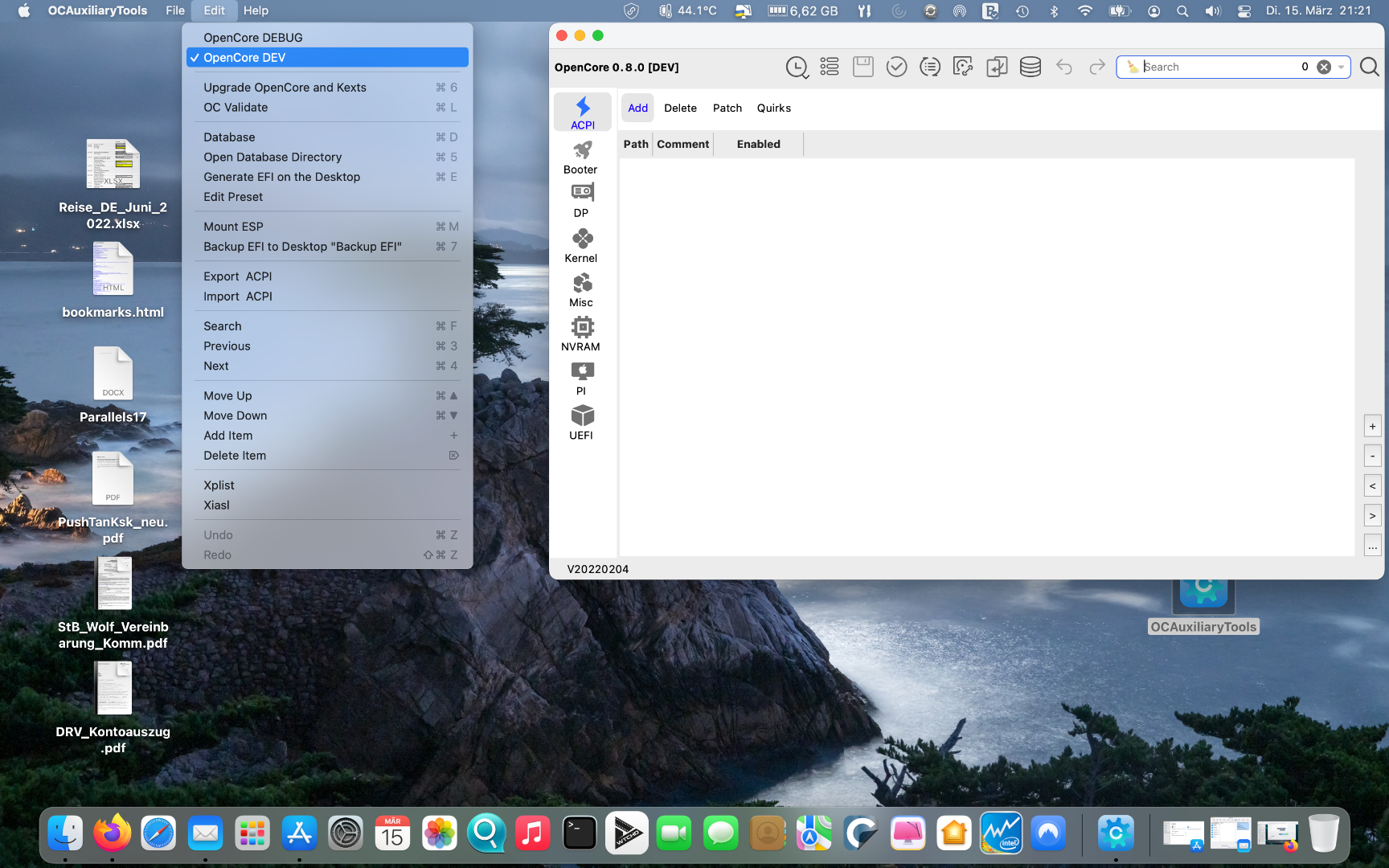Switch to the Quirks tab
This screenshot has width=1389, height=868.
[773, 108]
